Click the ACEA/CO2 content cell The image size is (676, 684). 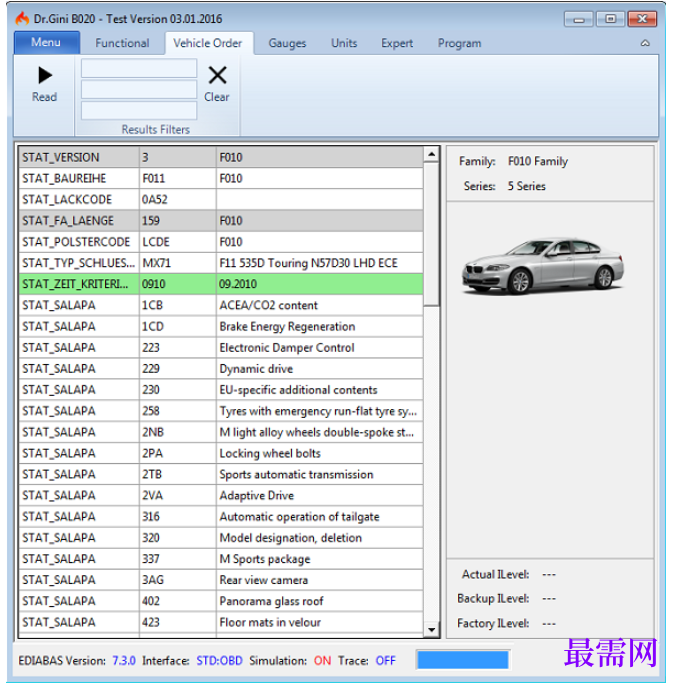coord(320,305)
